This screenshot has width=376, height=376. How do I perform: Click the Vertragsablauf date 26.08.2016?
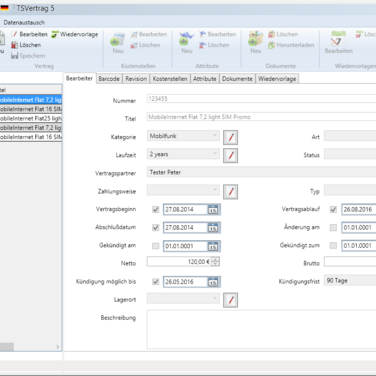point(359,210)
